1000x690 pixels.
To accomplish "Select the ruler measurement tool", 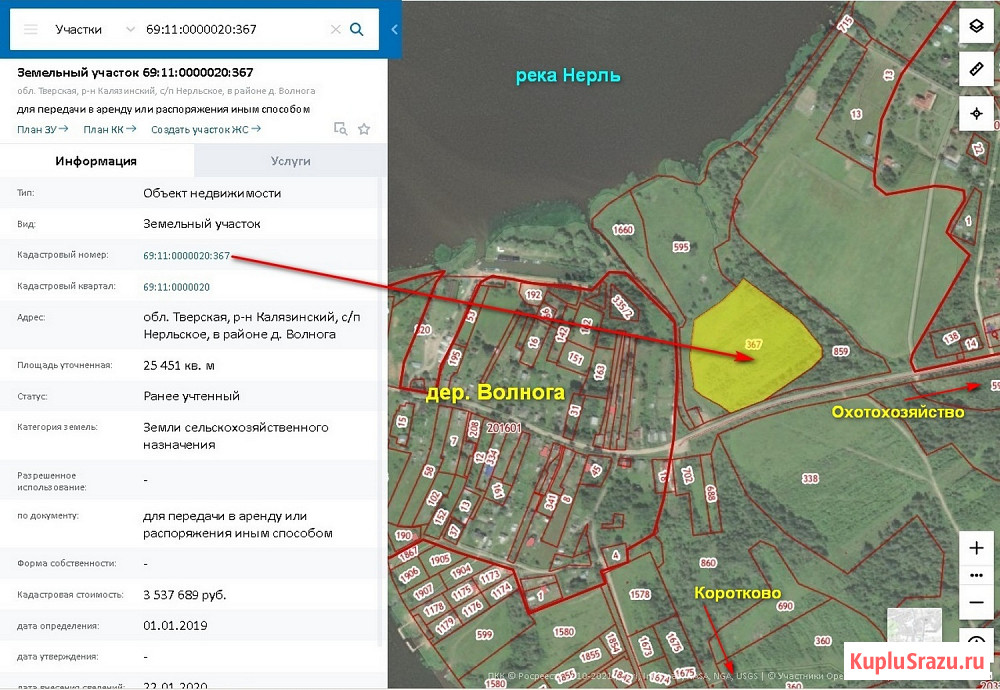I will [x=976, y=69].
